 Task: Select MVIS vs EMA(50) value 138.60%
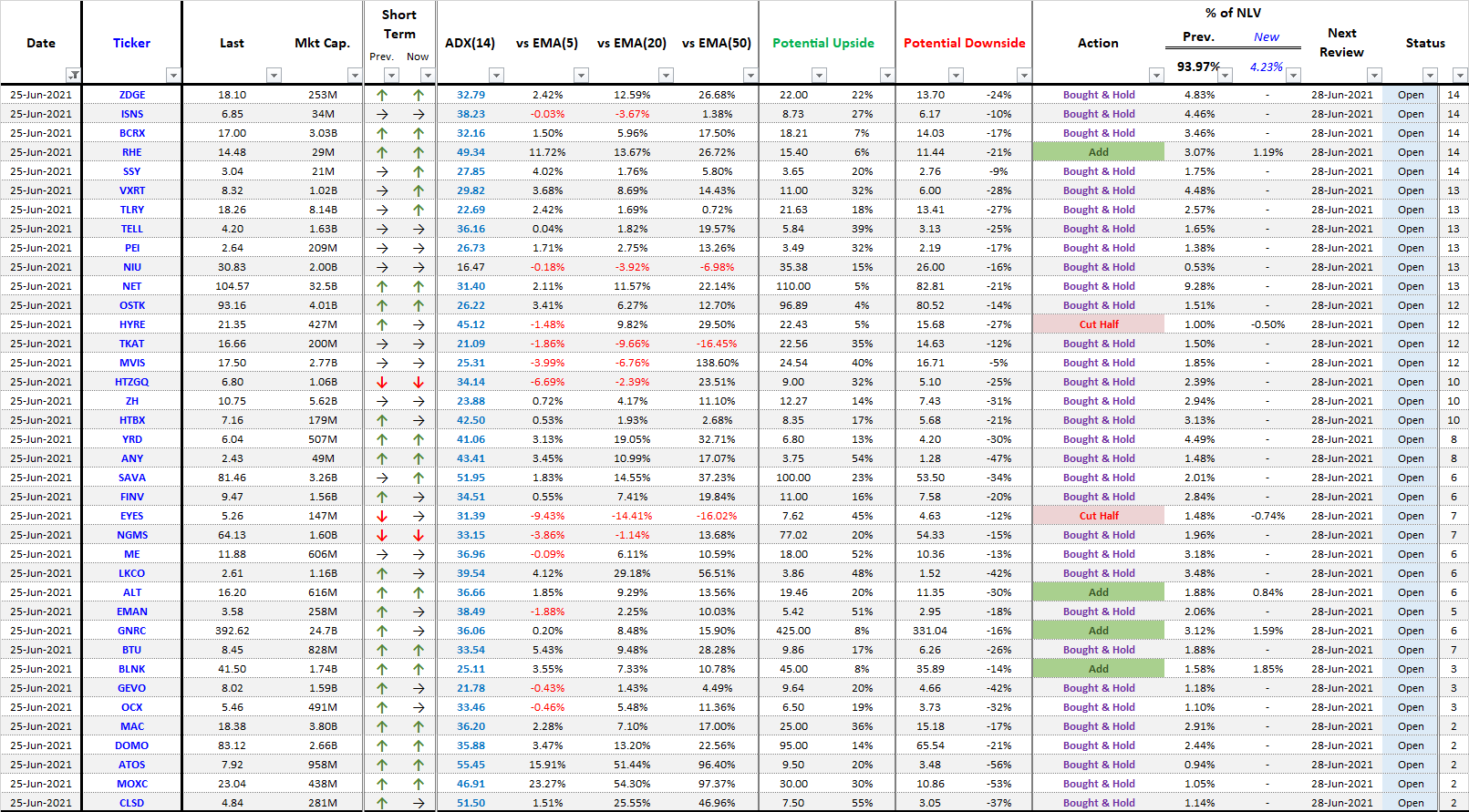tap(716, 363)
